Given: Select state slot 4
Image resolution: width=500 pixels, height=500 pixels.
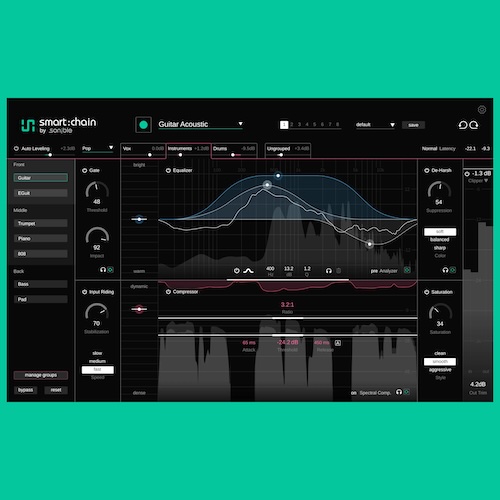Looking at the screenshot, I should click(307, 125).
